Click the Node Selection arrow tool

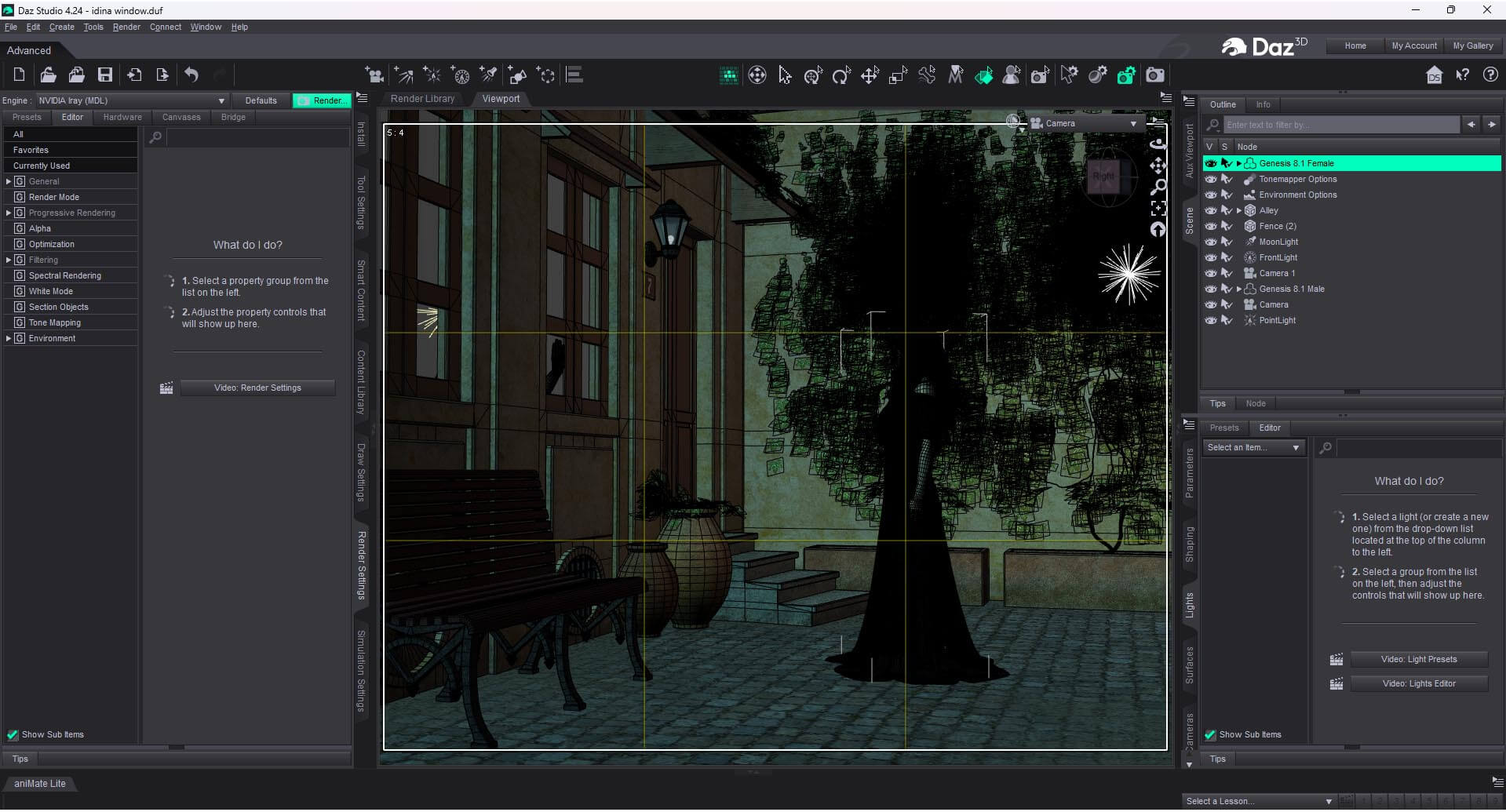[785, 75]
